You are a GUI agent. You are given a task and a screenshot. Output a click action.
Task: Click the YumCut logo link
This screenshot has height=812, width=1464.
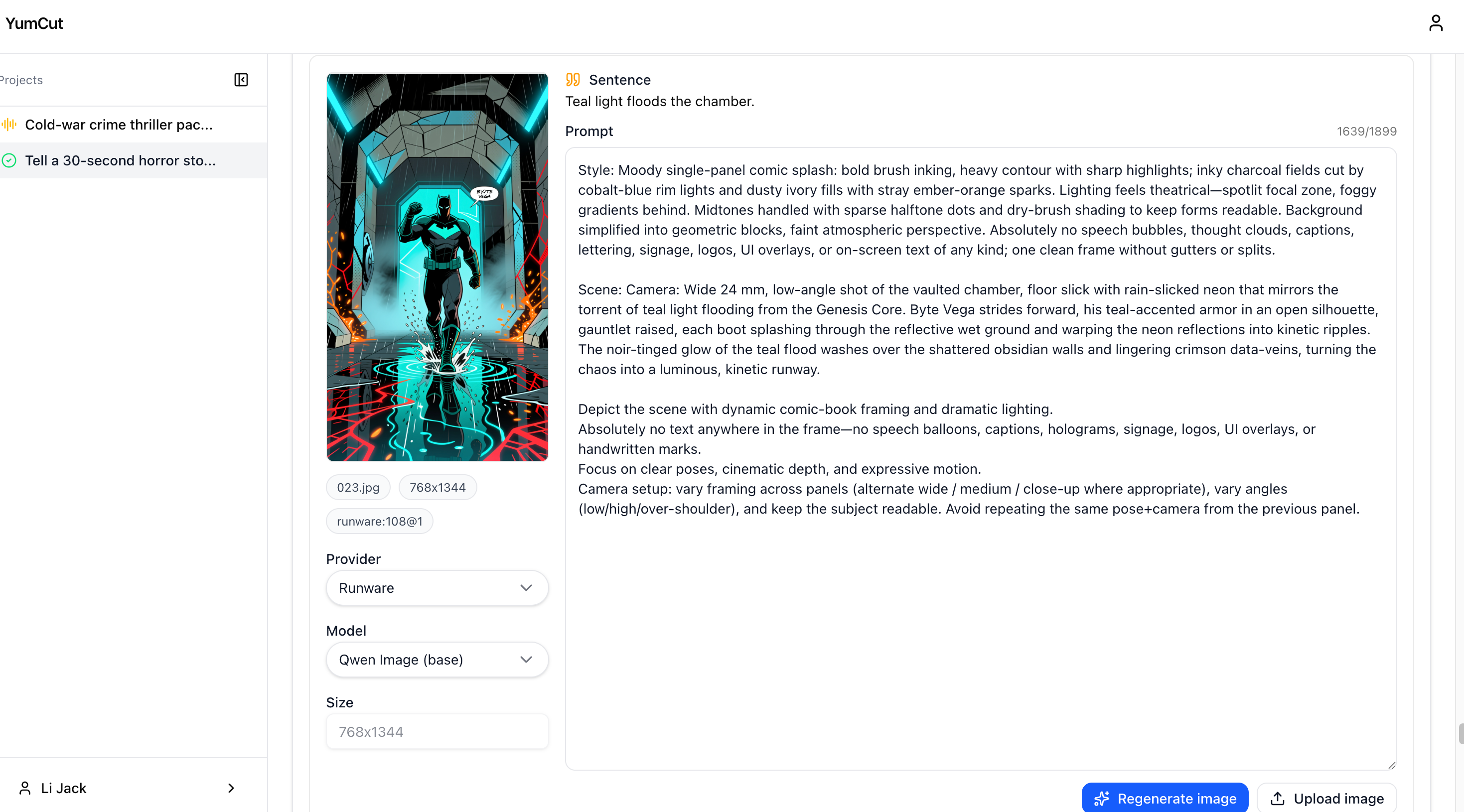(34, 23)
